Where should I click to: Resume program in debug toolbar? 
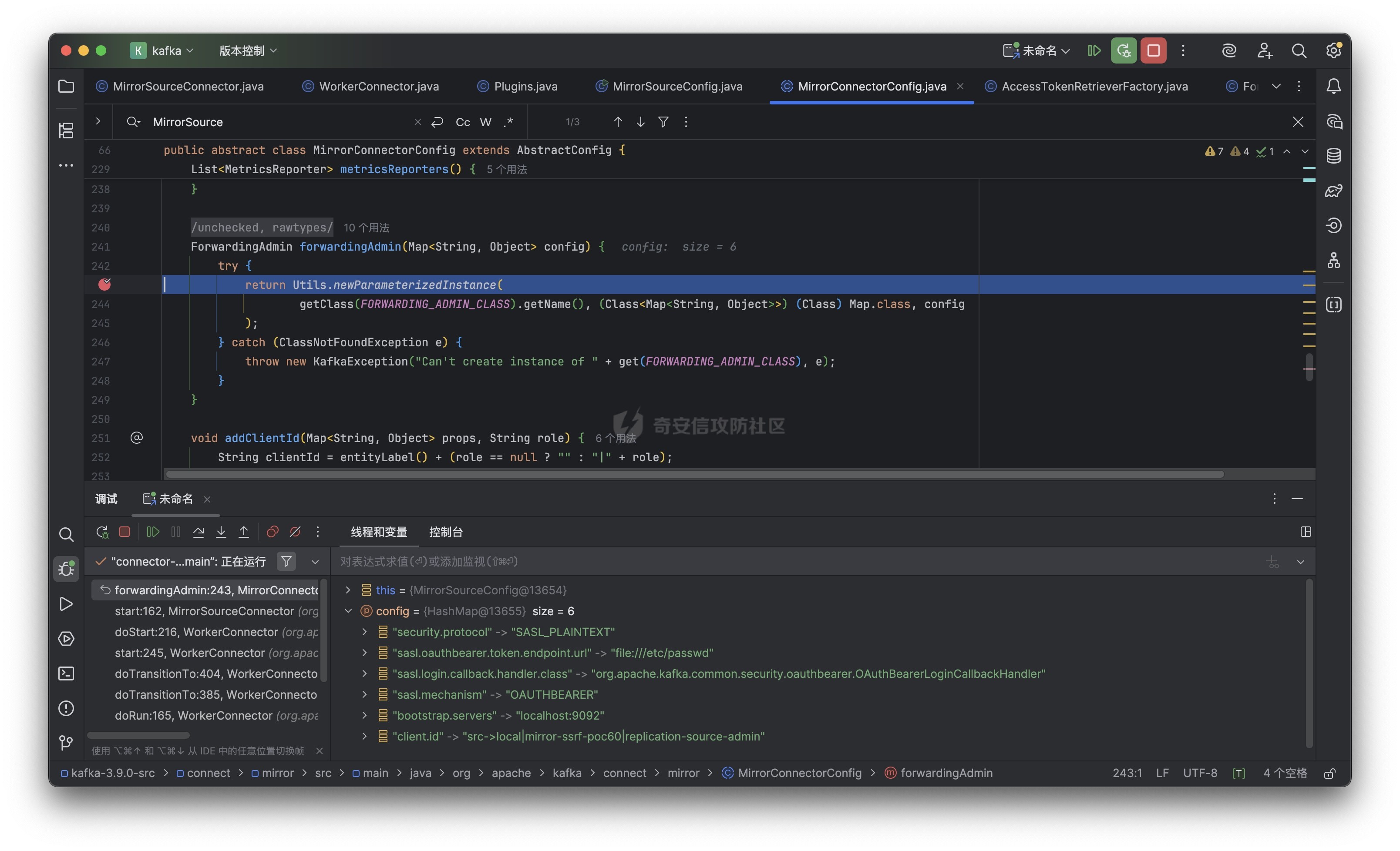point(153,532)
